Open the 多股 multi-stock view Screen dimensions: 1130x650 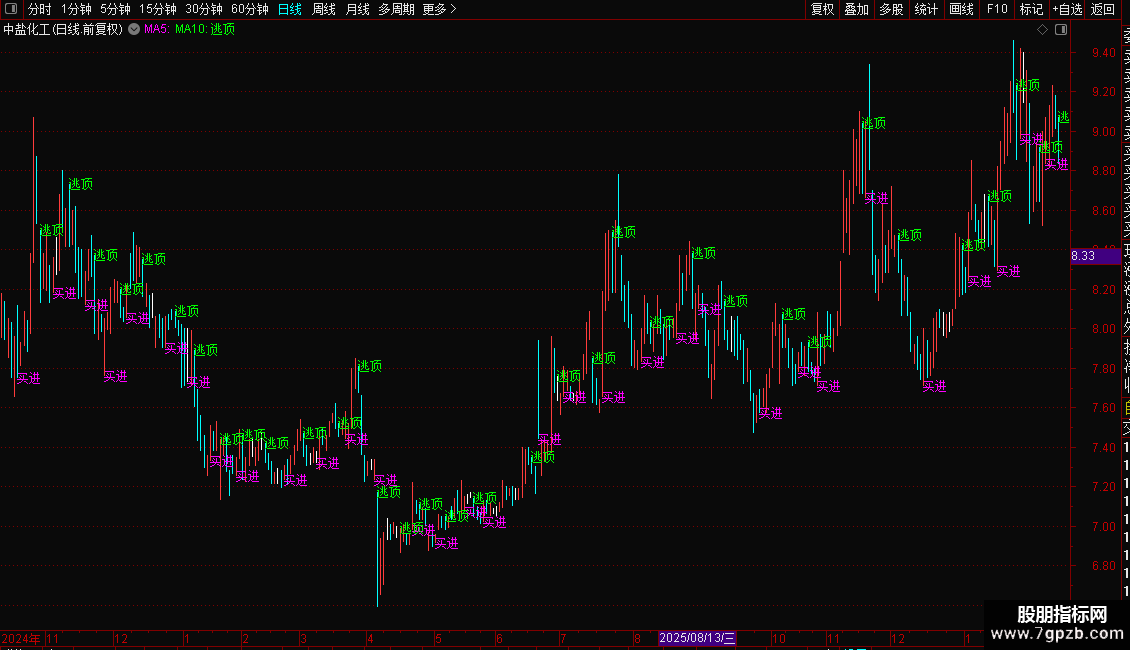(x=891, y=9)
